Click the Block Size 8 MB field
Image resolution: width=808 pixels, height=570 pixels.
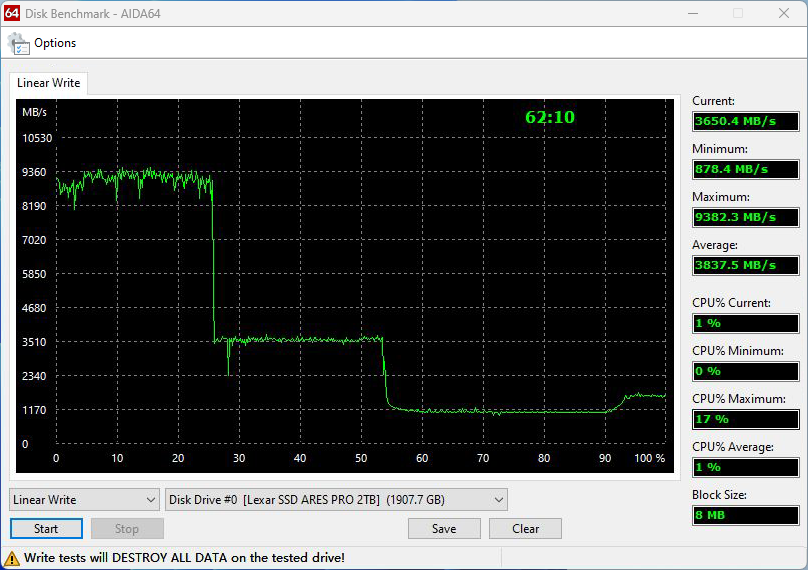click(x=745, y=515)
